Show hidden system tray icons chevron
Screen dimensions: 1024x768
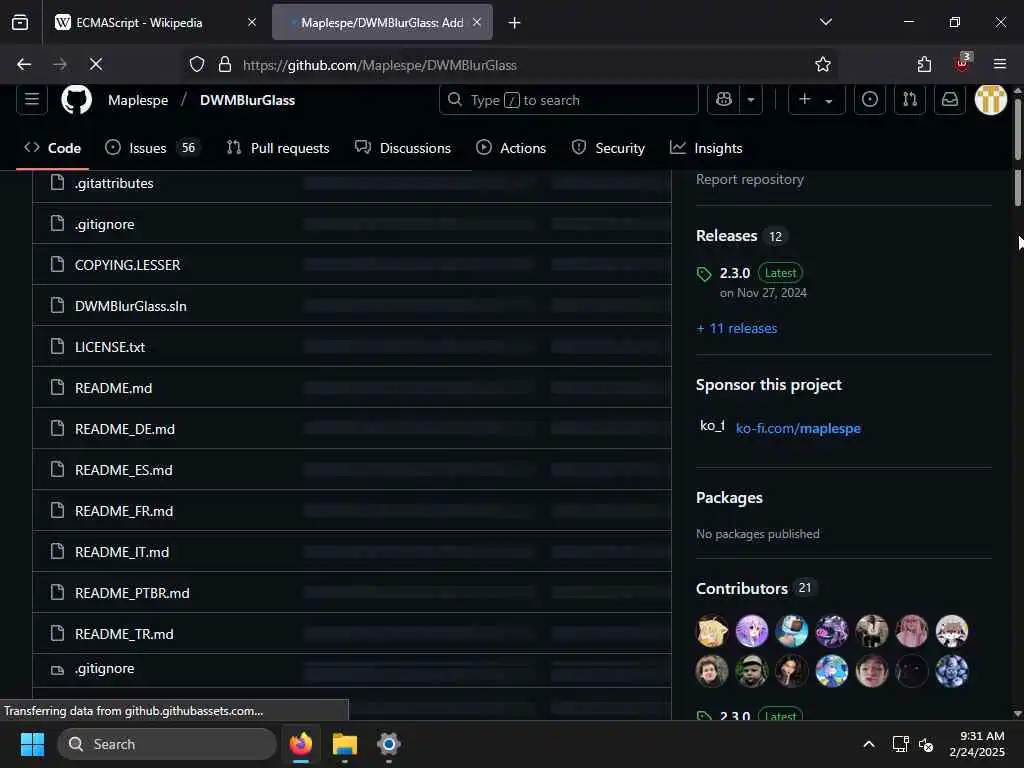coord(869,744)
